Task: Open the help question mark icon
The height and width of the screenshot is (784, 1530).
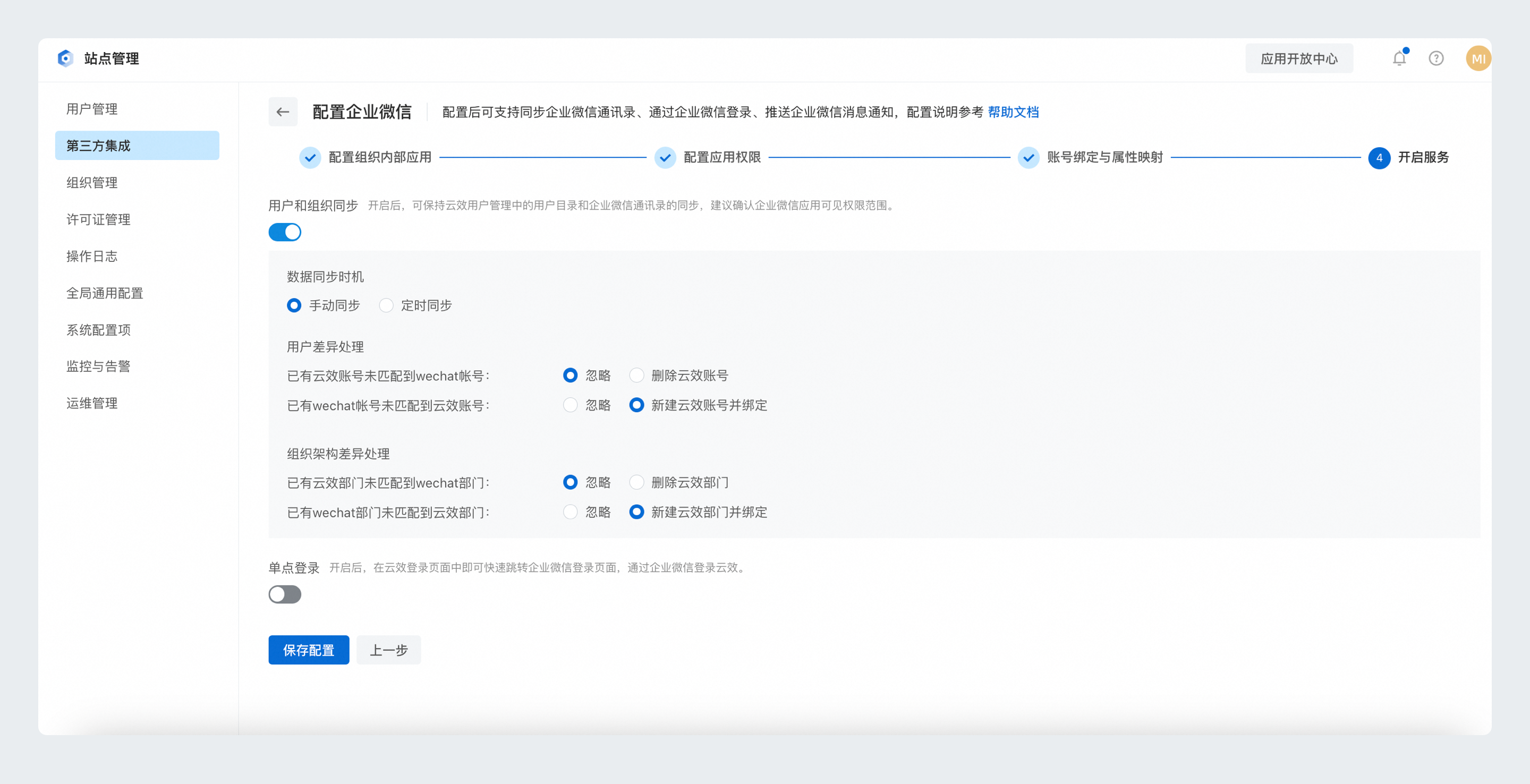Action: click(1436, 58)
